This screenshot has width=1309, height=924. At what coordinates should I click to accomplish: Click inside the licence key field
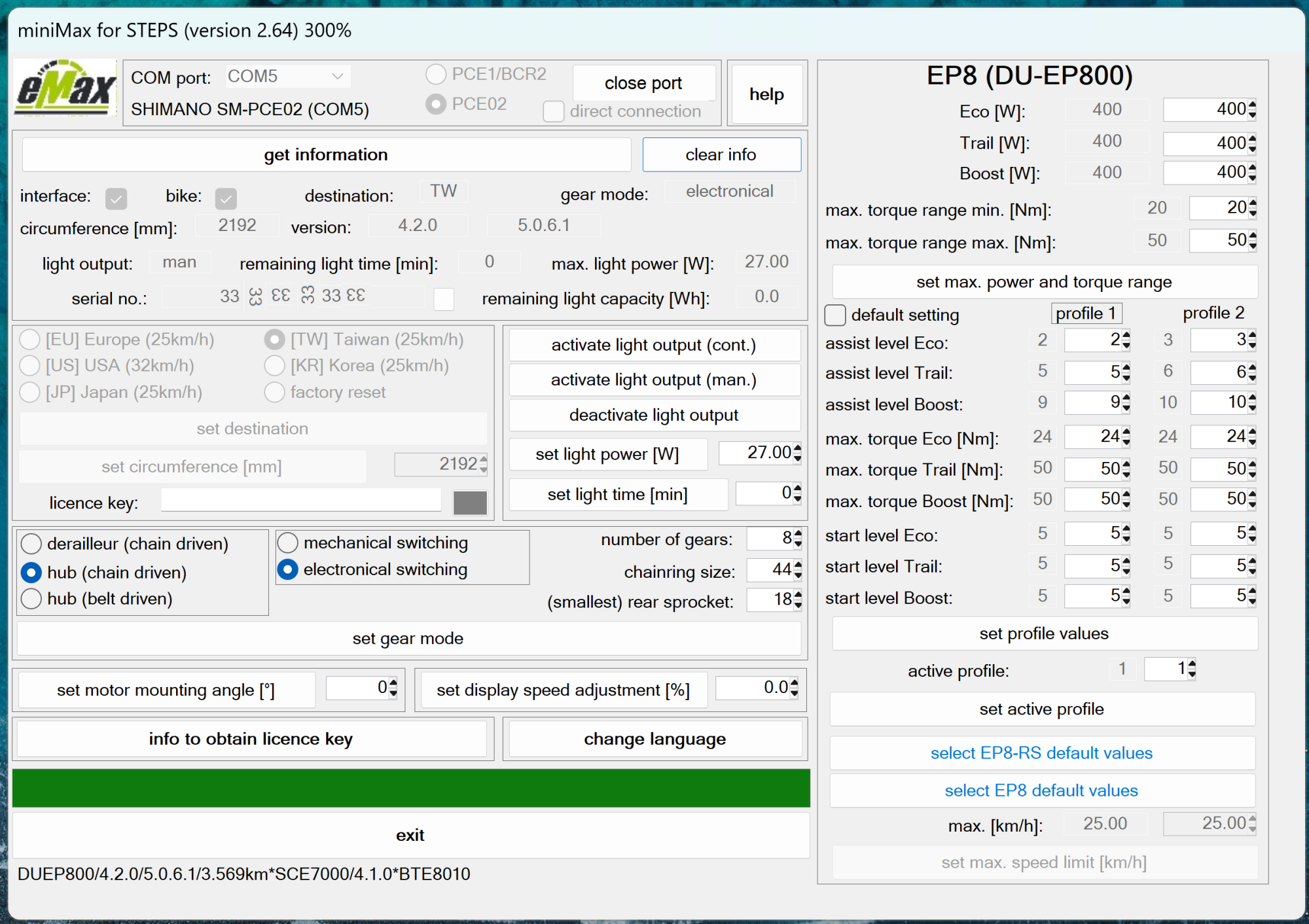coord(300,500)
